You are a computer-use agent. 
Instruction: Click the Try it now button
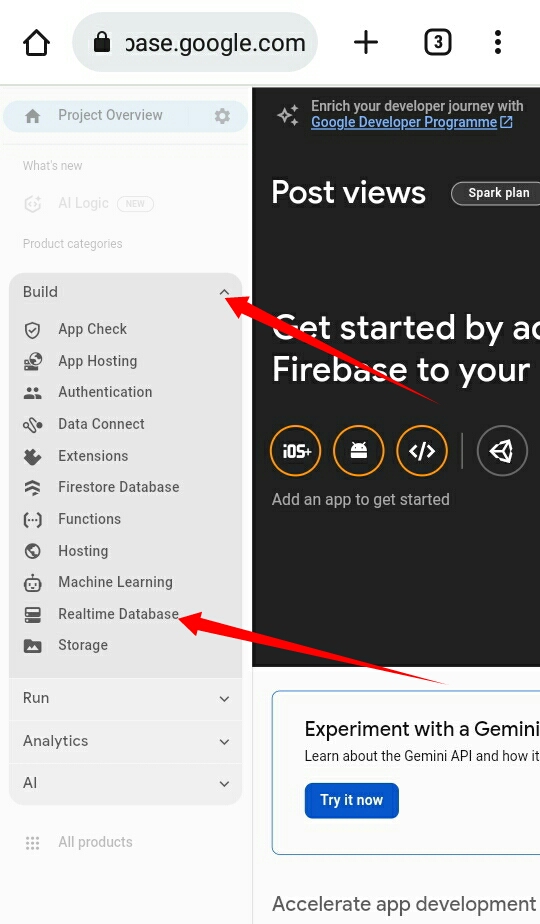tap(351, 800)
